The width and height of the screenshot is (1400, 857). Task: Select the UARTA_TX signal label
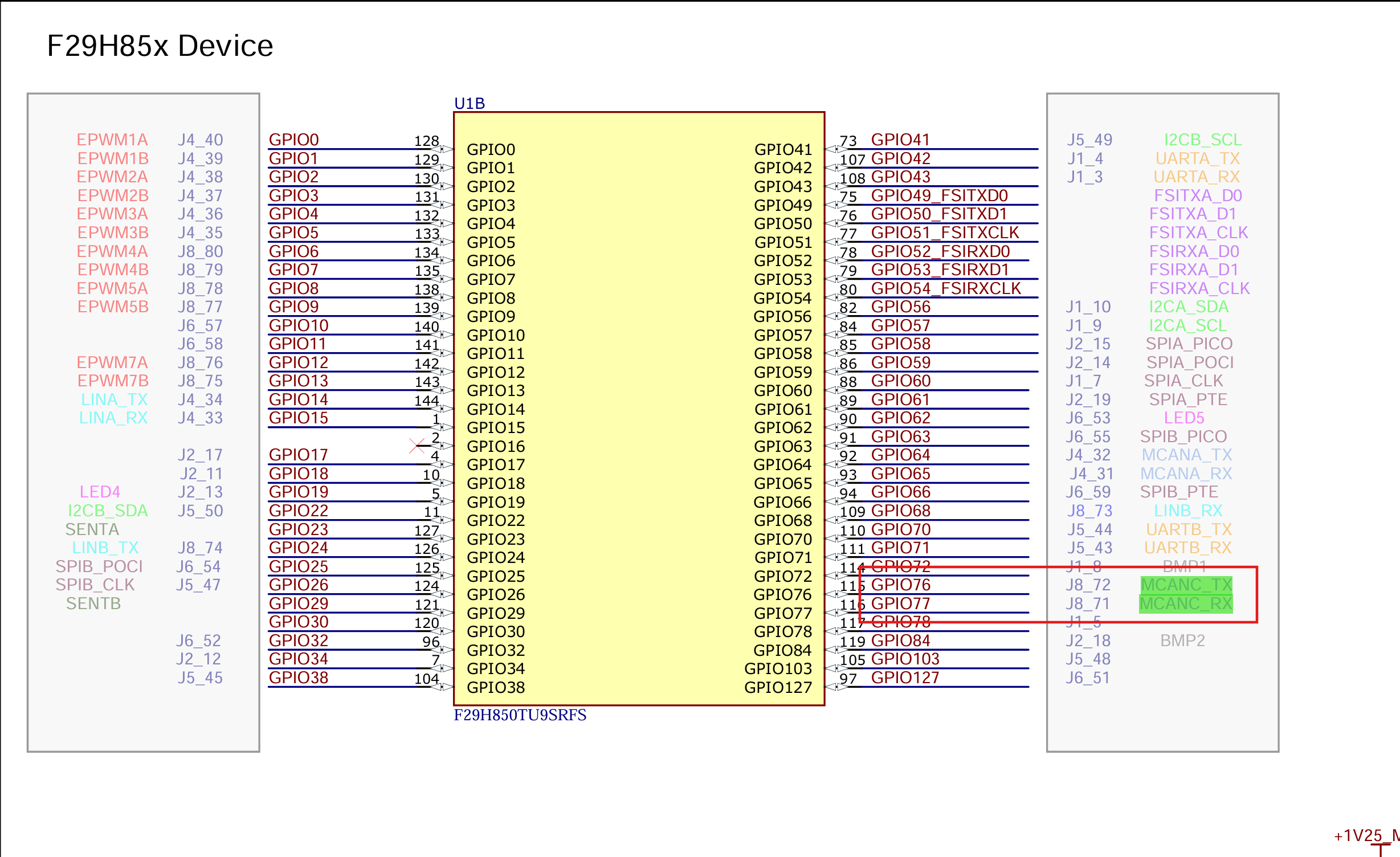1197,158
